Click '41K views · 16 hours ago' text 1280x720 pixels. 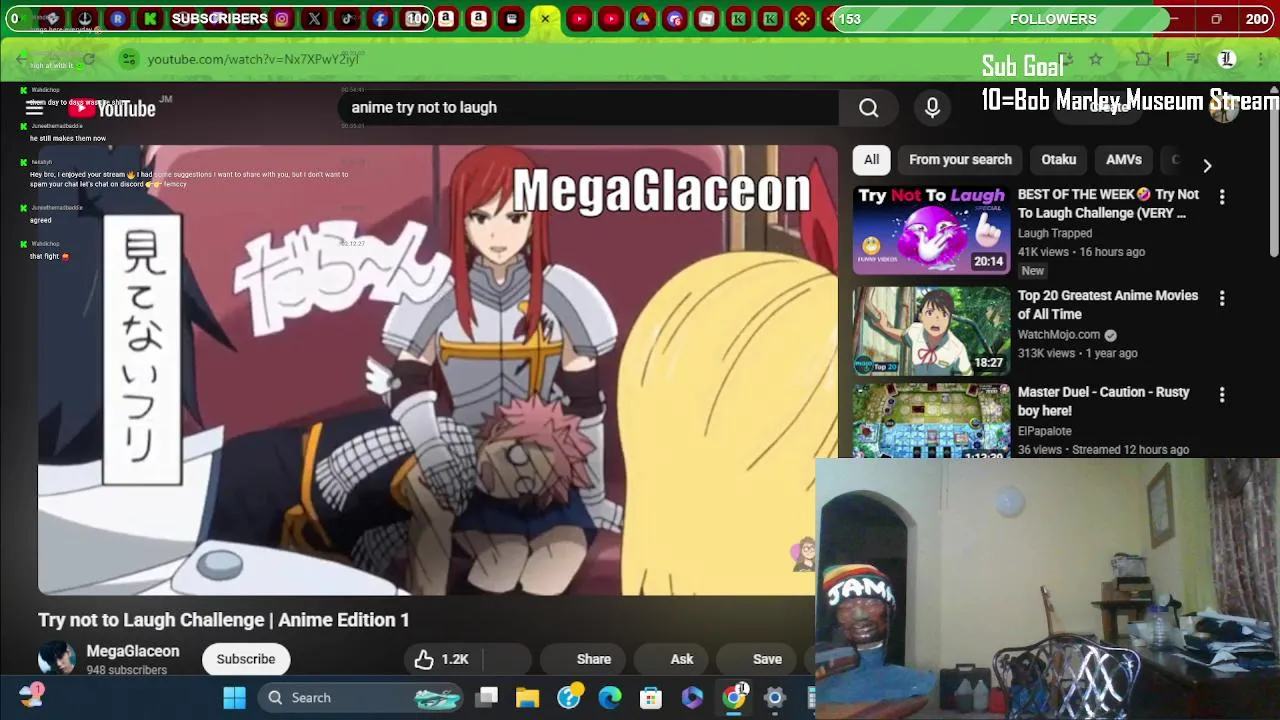click(1081, 252)
